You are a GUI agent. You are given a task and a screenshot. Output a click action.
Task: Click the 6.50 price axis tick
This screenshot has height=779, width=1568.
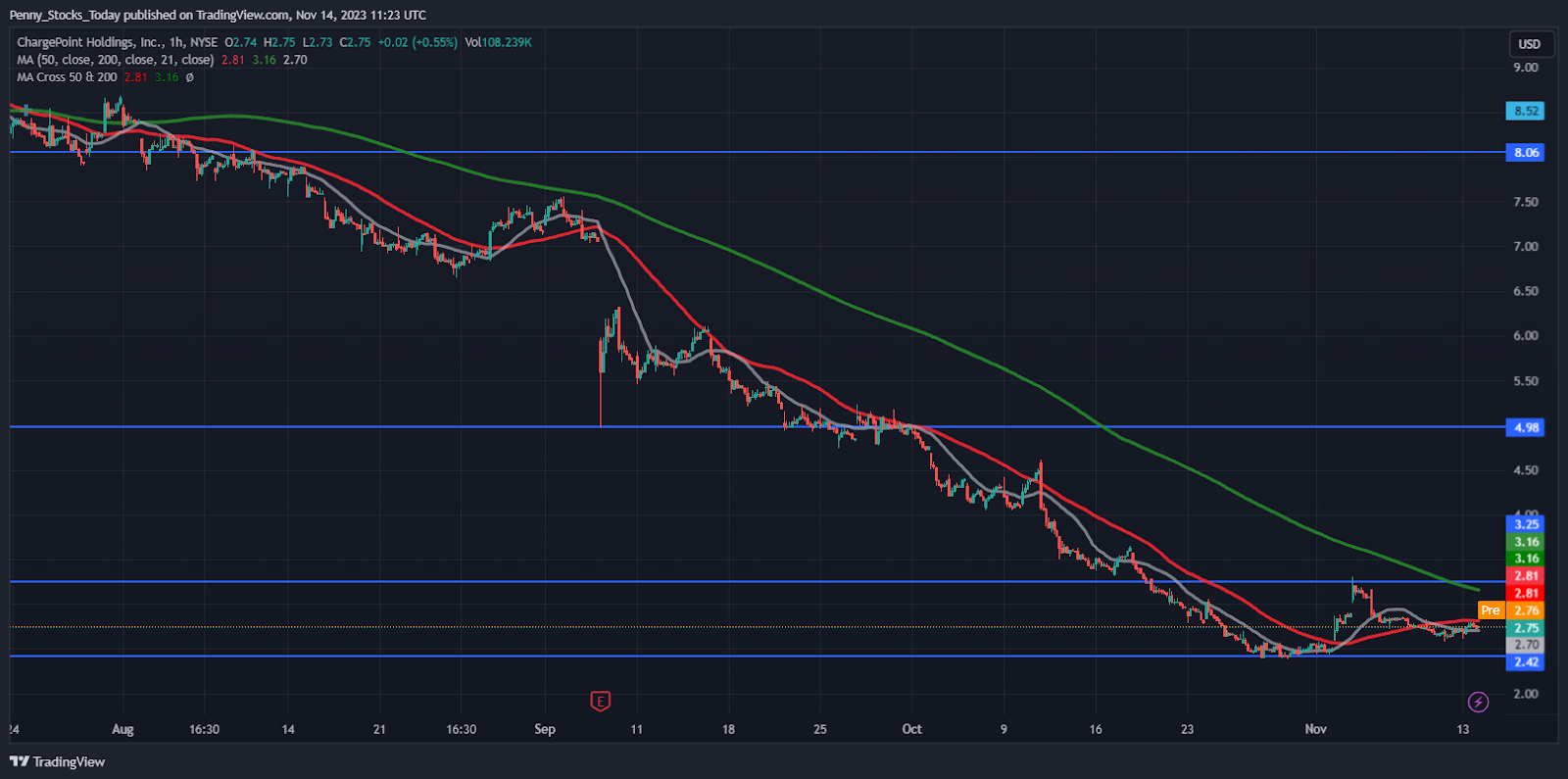coord(1526,291)
